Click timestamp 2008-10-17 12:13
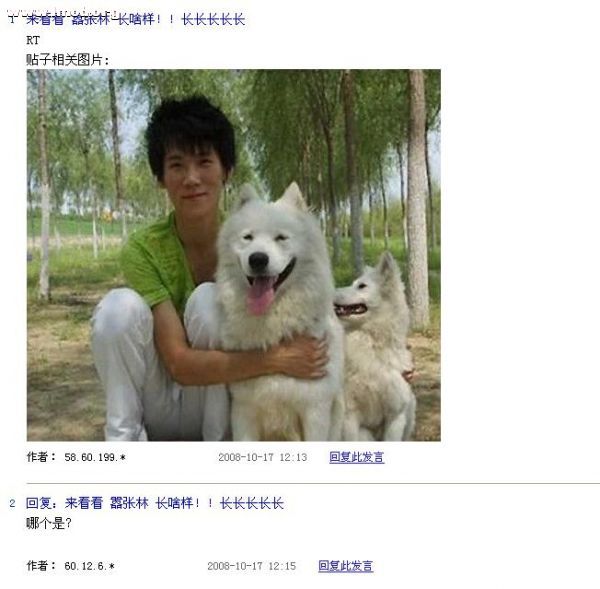 click(262, 457)
